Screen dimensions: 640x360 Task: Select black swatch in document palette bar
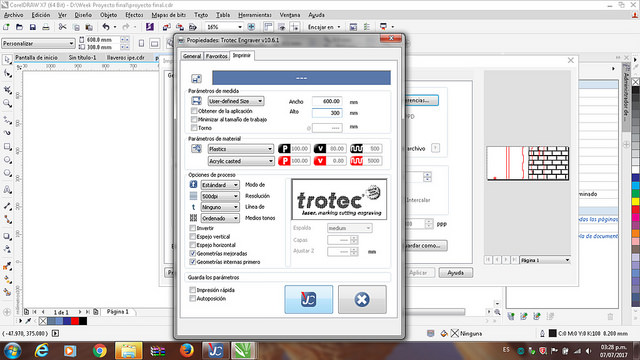[83, 321]
